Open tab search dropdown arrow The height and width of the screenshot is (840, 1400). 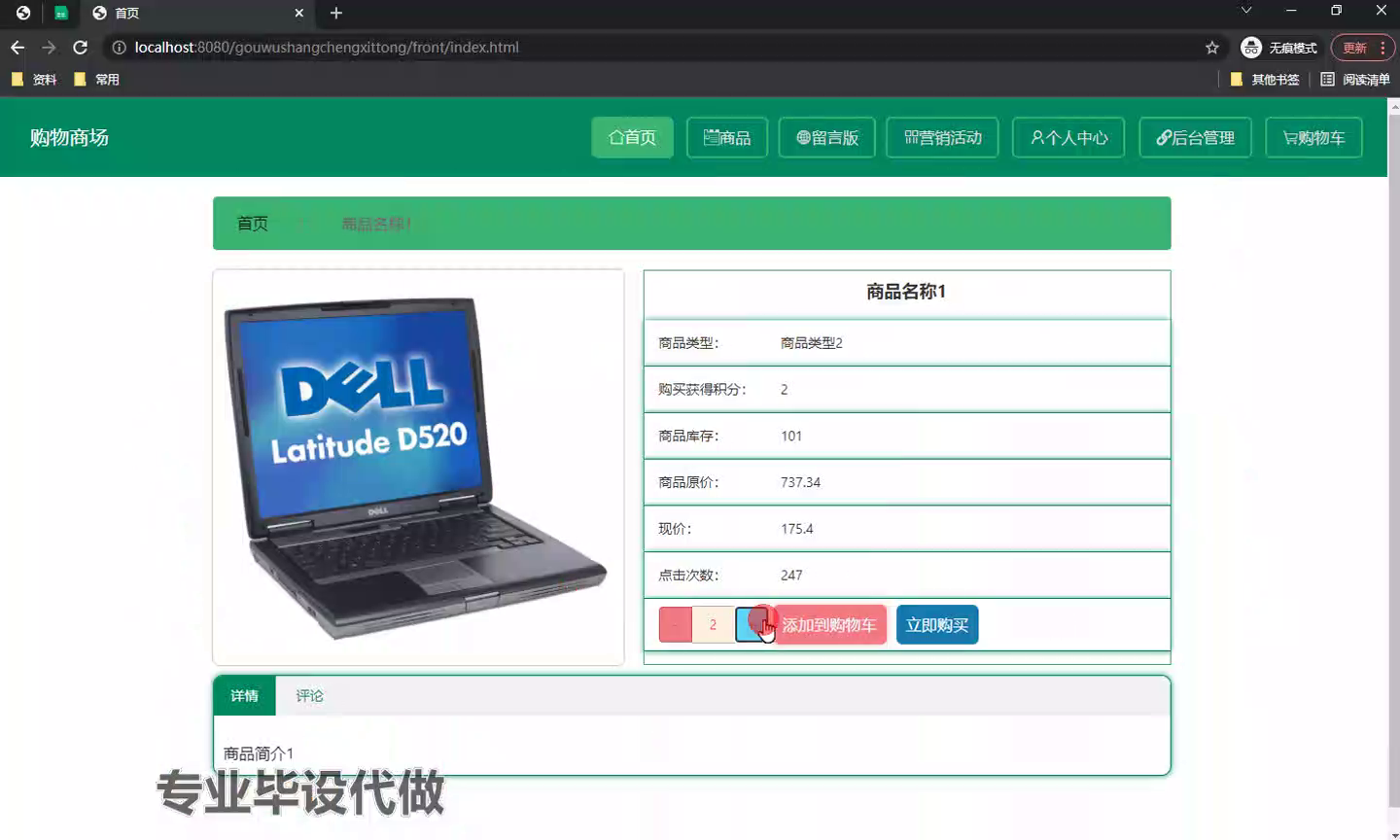point(1245,11)
